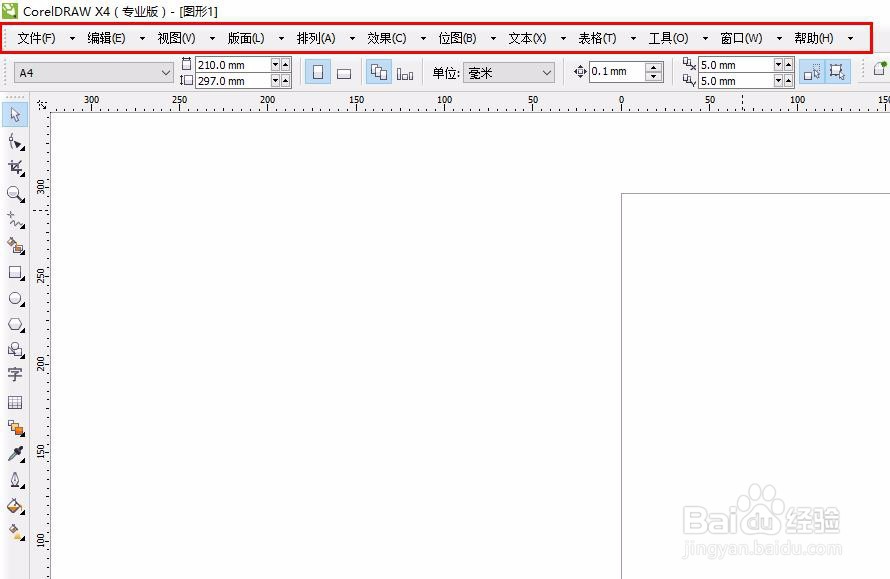Set page orientation to landscape
Screen dimensions: 890x579
coord(343,73)
